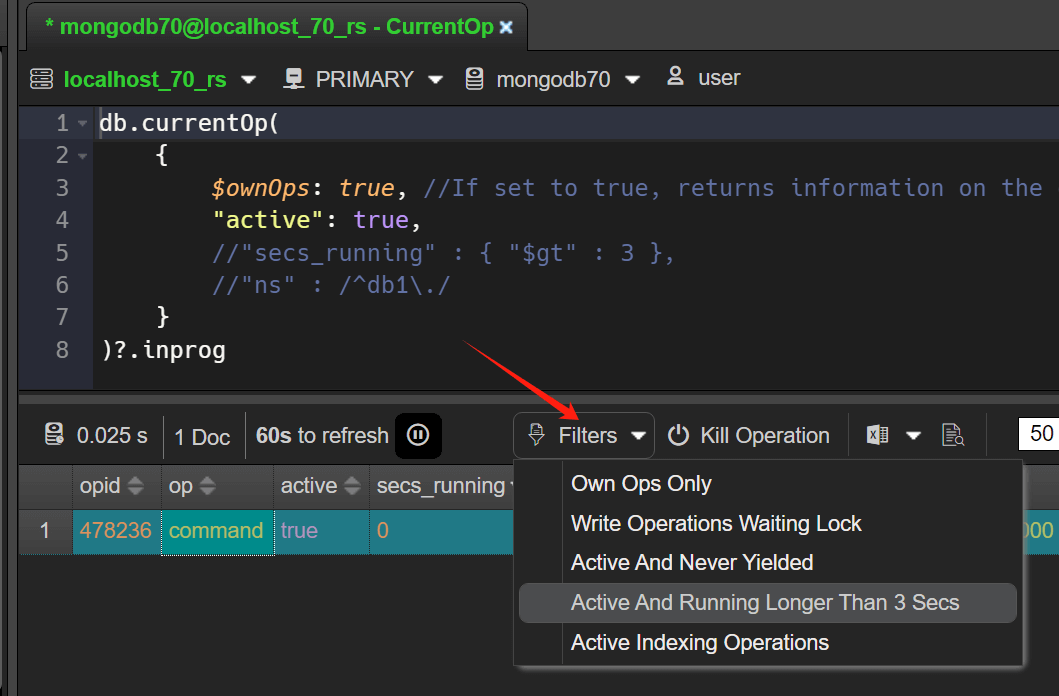Viewport: 1059px width, 696px height.
Task: Click the user icon
Action: [675, 76]
